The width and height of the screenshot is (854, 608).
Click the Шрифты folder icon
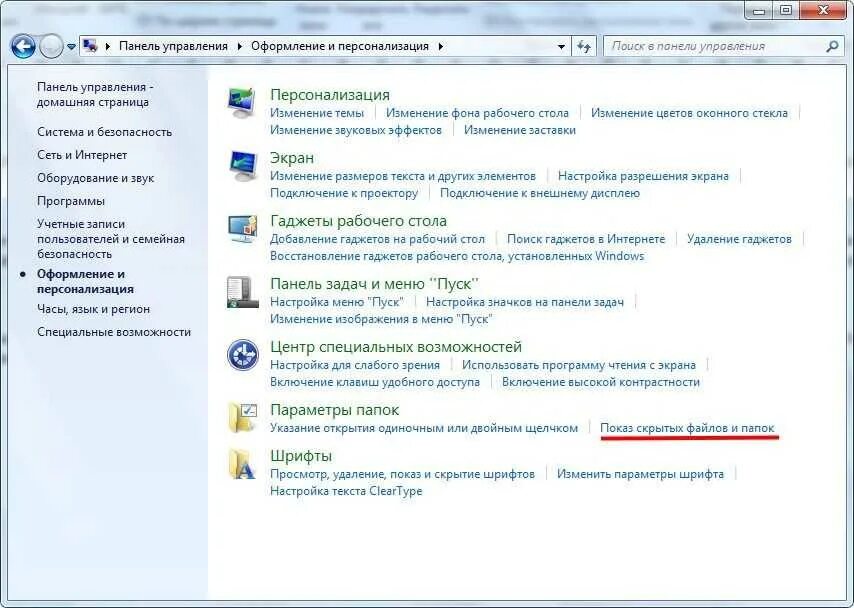point(242,464)
